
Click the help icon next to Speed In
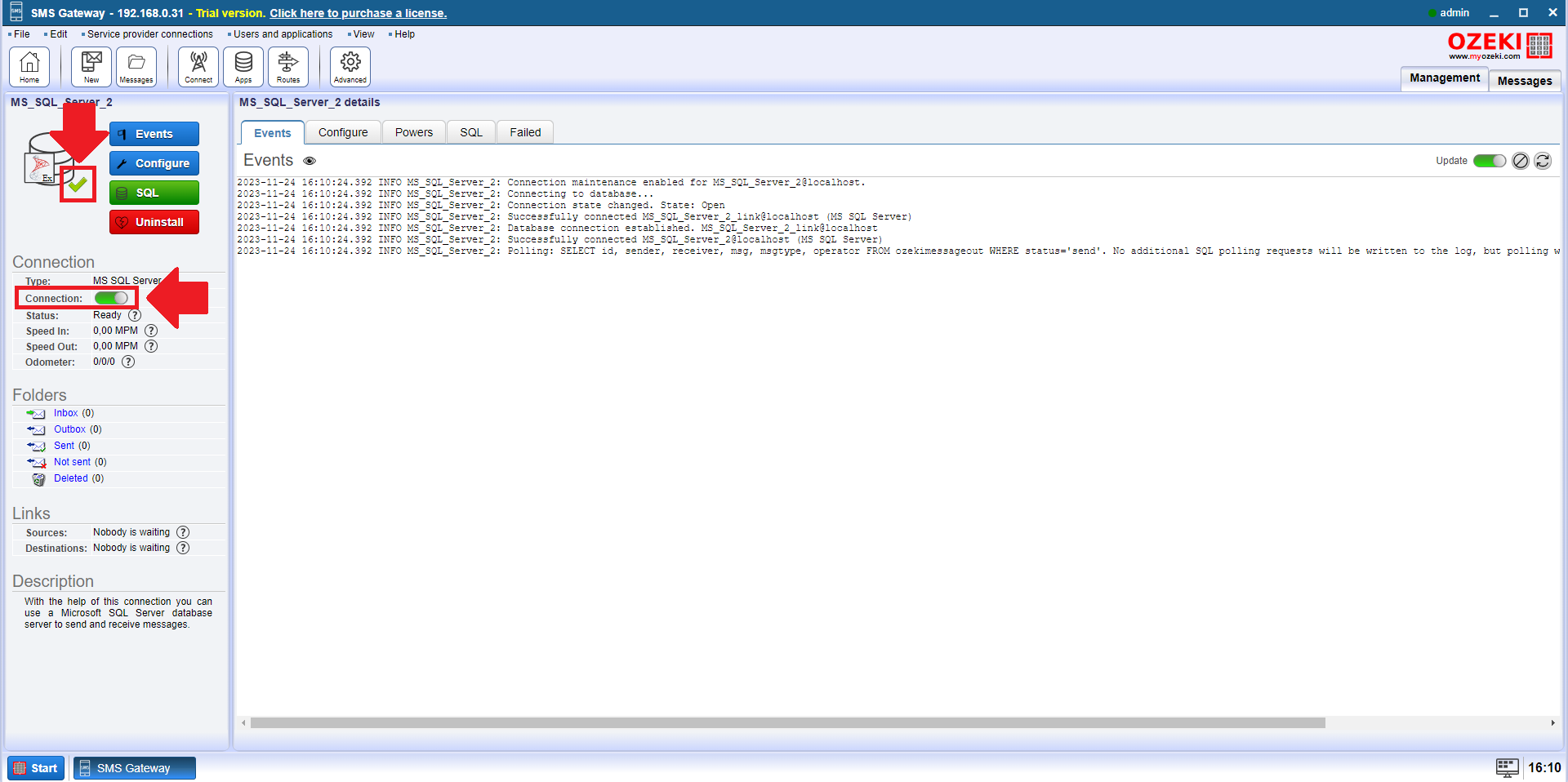pos(151,331)
